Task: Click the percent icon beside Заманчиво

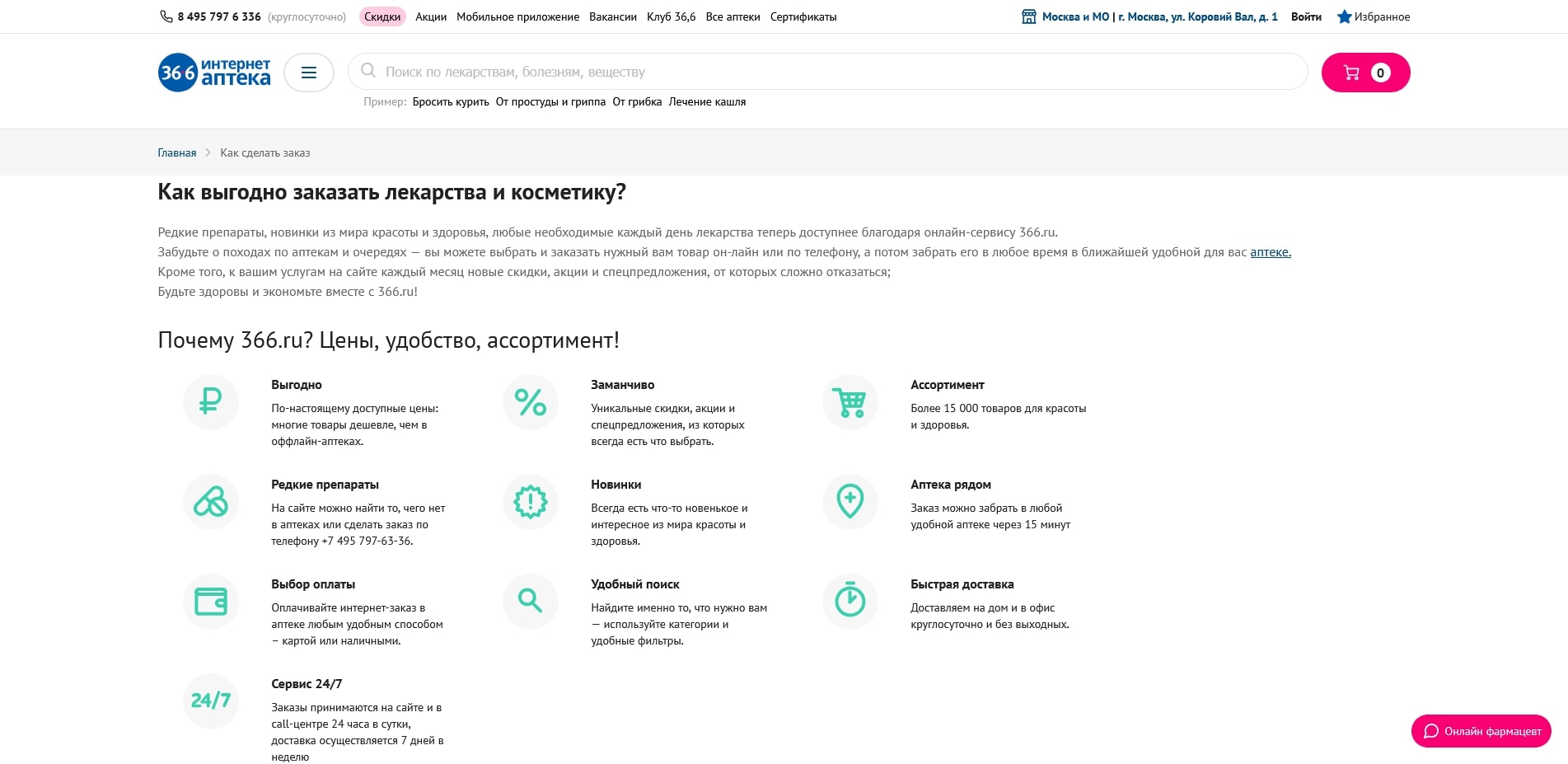Action: pos(531,402)
